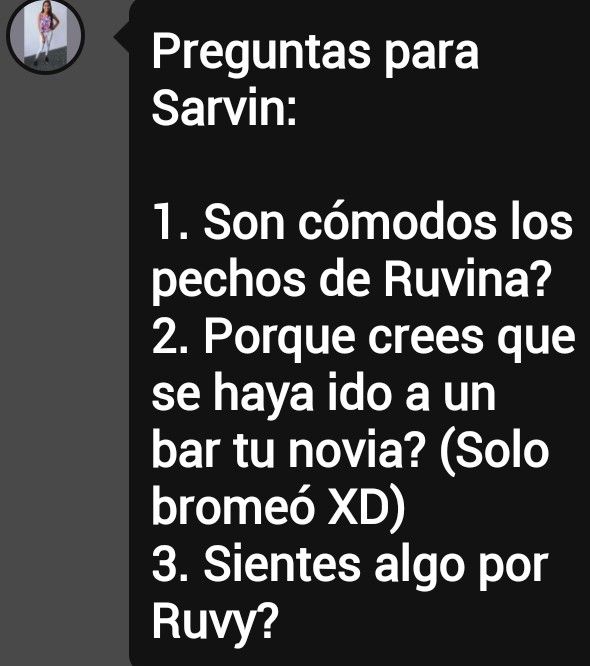Image resolution: width=590 pixels, height=666 pixels.
Task: Open the sender's circular profile avatar
Action: pyautogui.click(x=45, y=36)
